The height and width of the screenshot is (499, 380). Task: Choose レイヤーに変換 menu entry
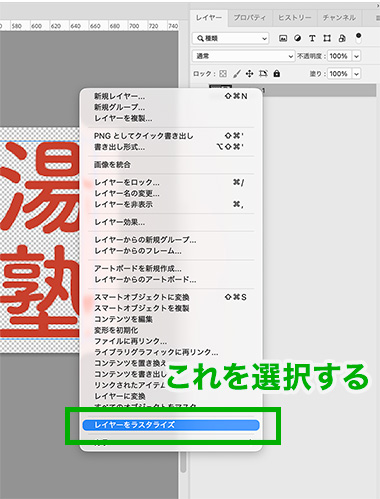120,396
